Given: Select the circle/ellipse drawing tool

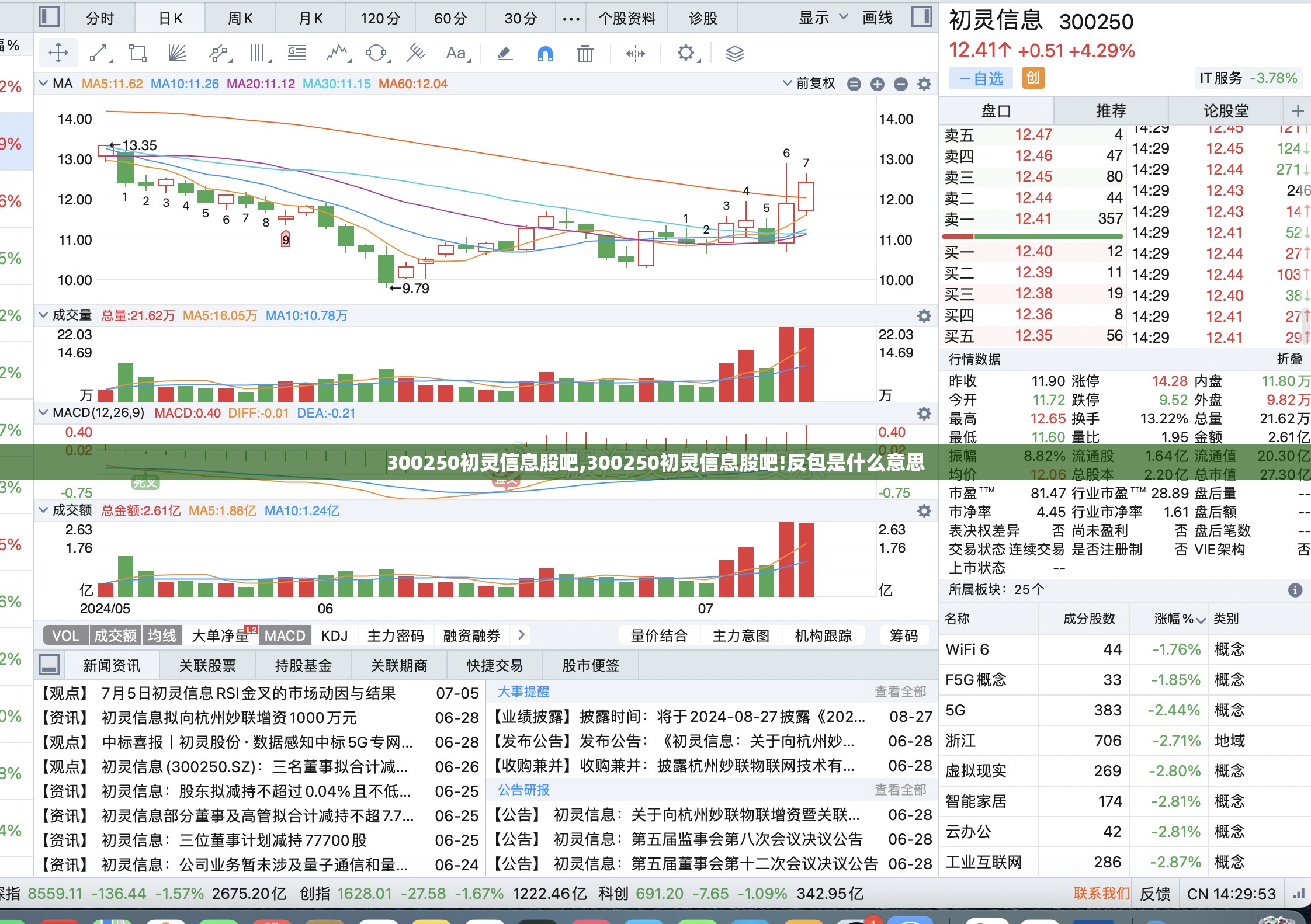Looking at the screenshot, I should click(377, 53).
